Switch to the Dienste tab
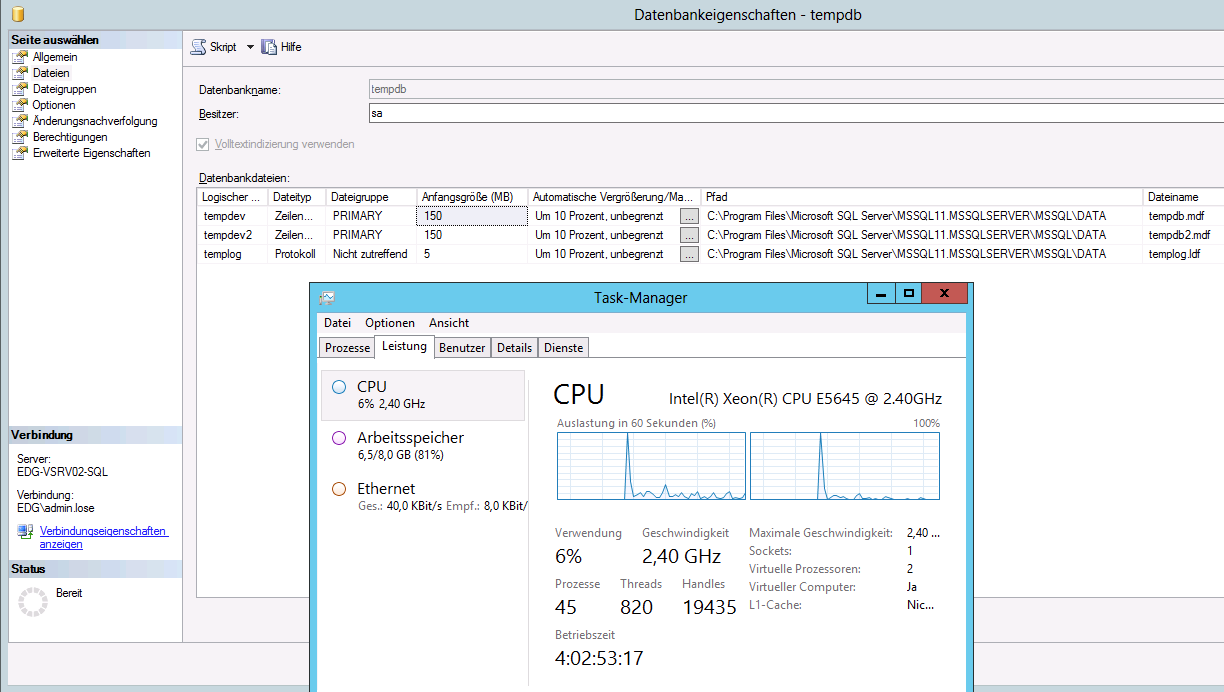Viewport: 1224px width, 692px height. 564,348
